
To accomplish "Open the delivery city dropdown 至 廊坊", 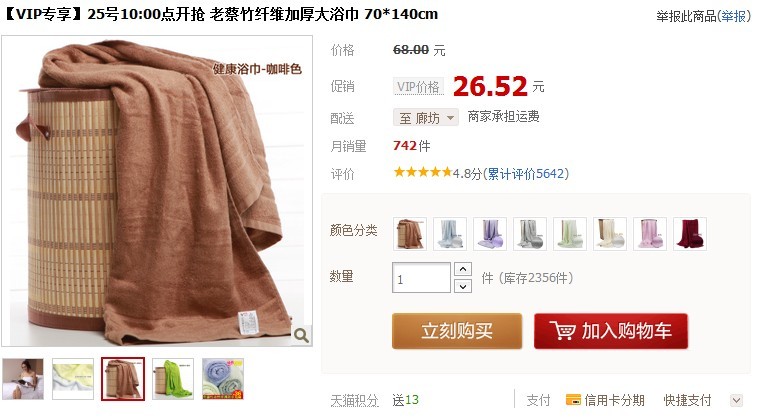I will point(426,118).
